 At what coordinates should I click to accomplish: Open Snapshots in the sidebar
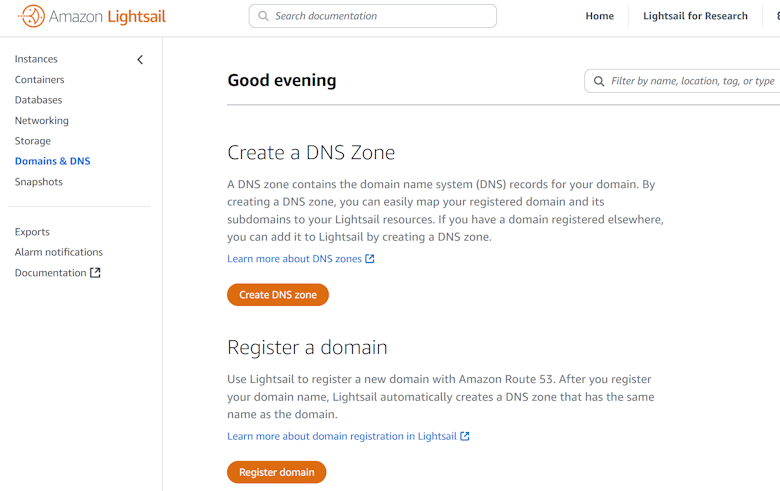[38, 182]
